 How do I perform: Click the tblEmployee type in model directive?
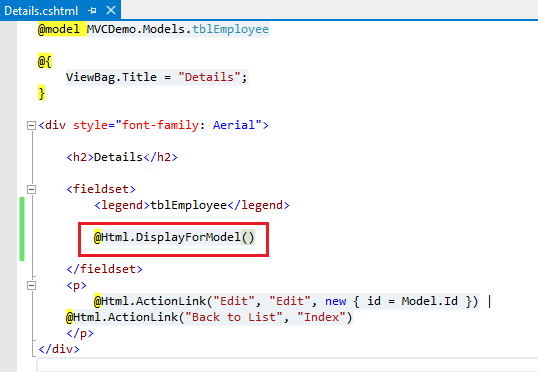[x=230, y=29]
